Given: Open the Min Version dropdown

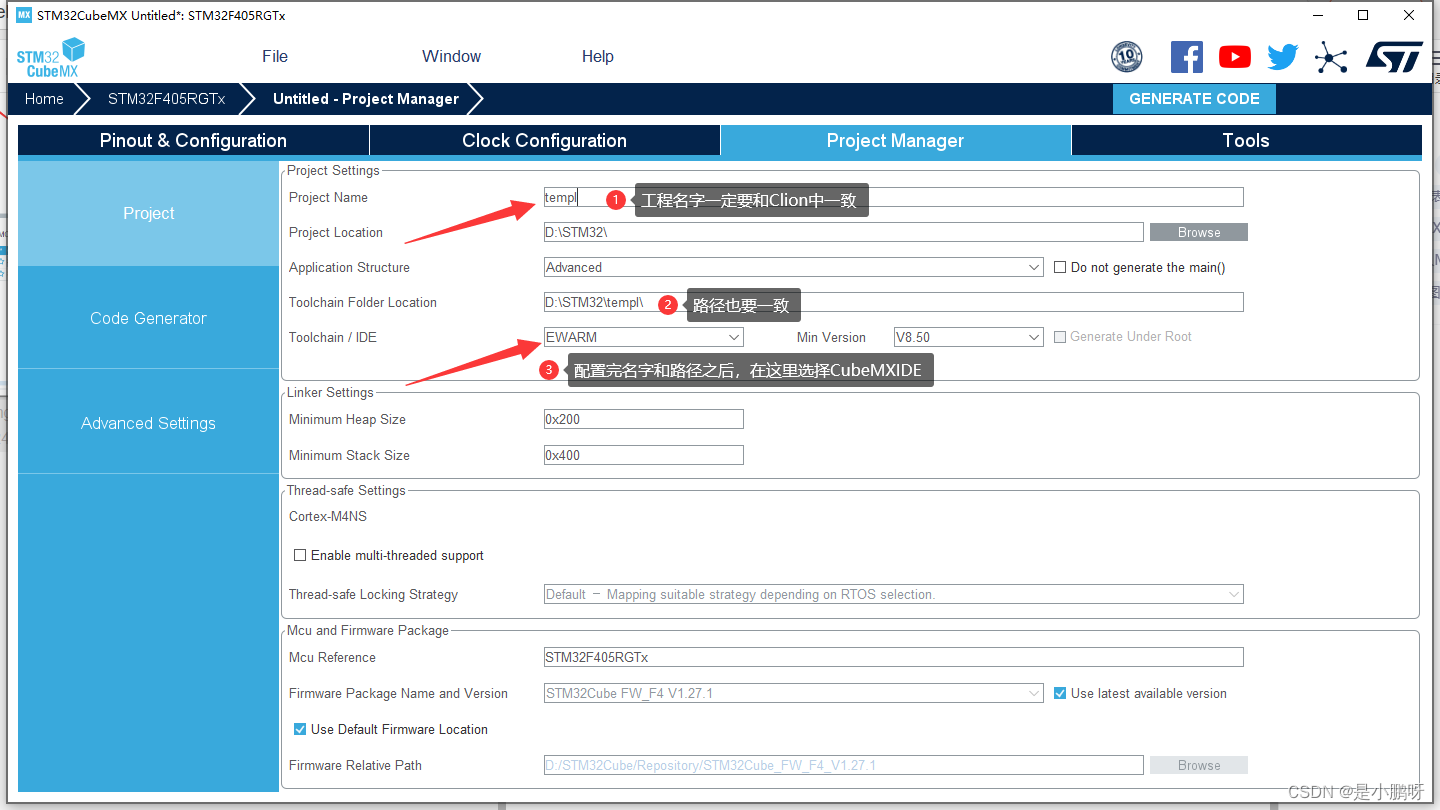Looking at the screenshot, I should [x=968, y=337].
